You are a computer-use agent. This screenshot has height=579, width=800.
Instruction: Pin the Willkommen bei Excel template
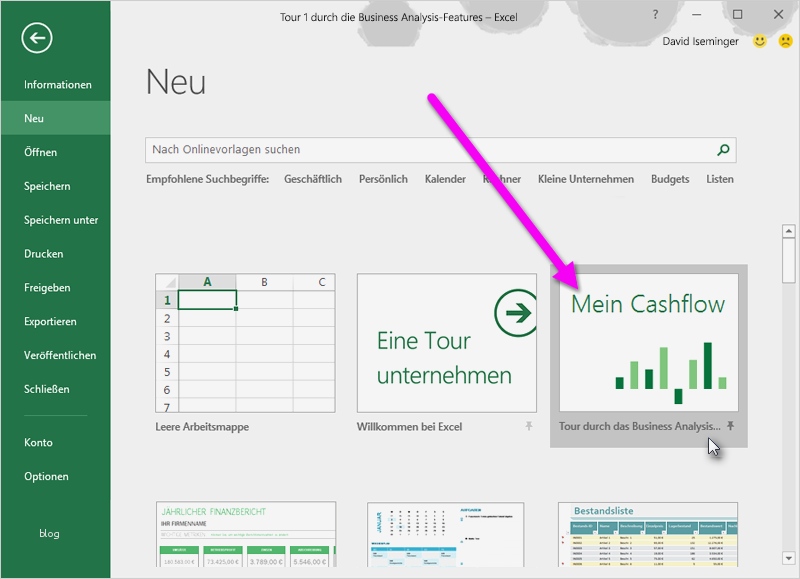click(x=529, y=426)
